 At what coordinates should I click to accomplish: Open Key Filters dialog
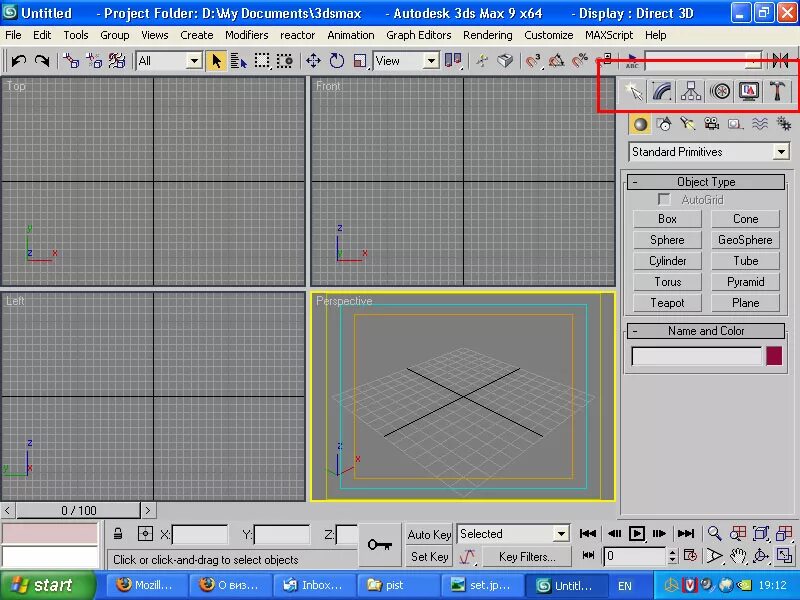pos(527,557)
